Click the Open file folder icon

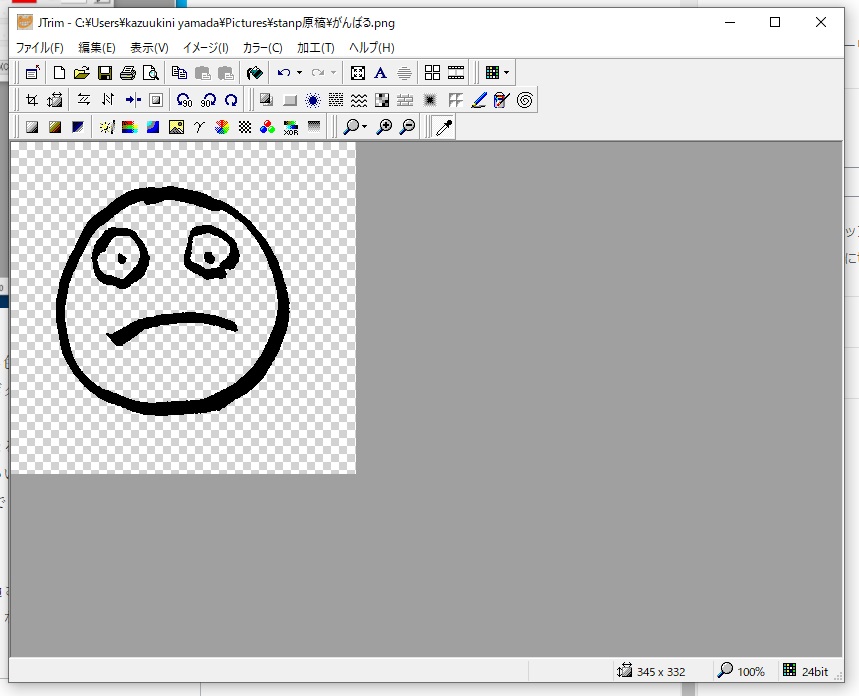click(82, 73)
